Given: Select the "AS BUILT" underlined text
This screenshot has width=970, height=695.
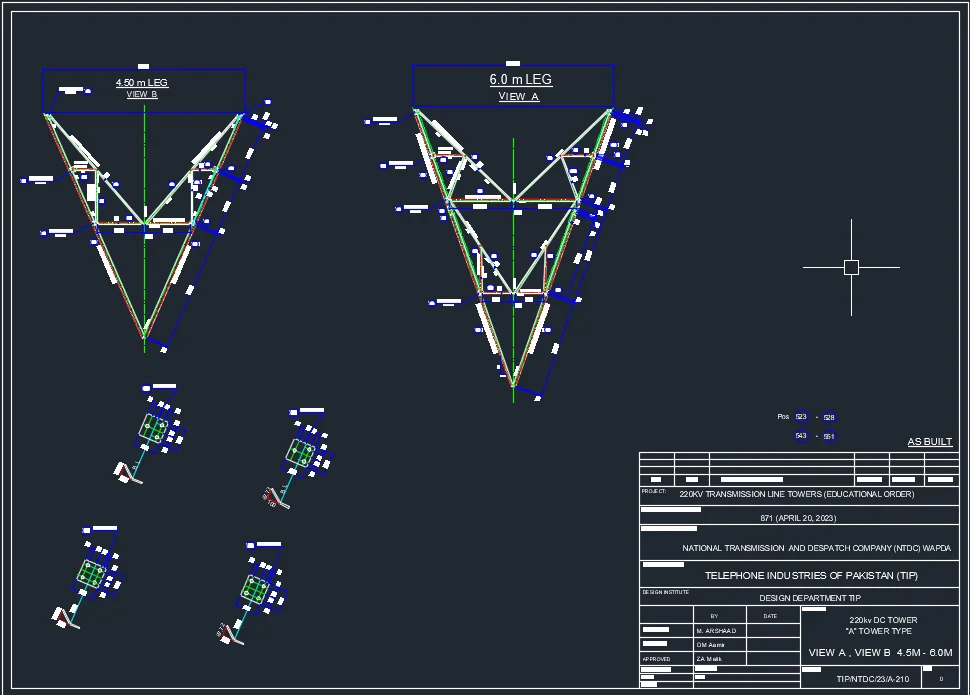Looking at the screenshot, I should coord(930,442).
